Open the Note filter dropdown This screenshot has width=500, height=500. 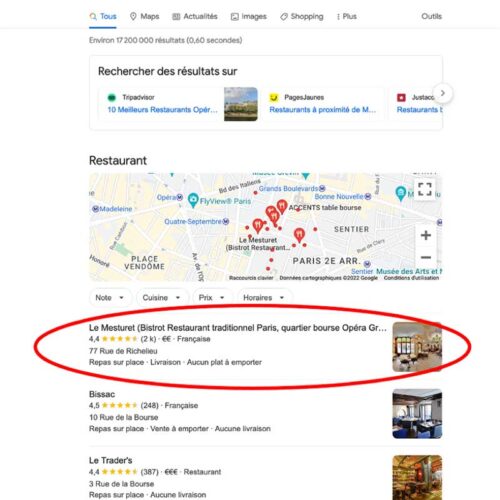[110, 297]
